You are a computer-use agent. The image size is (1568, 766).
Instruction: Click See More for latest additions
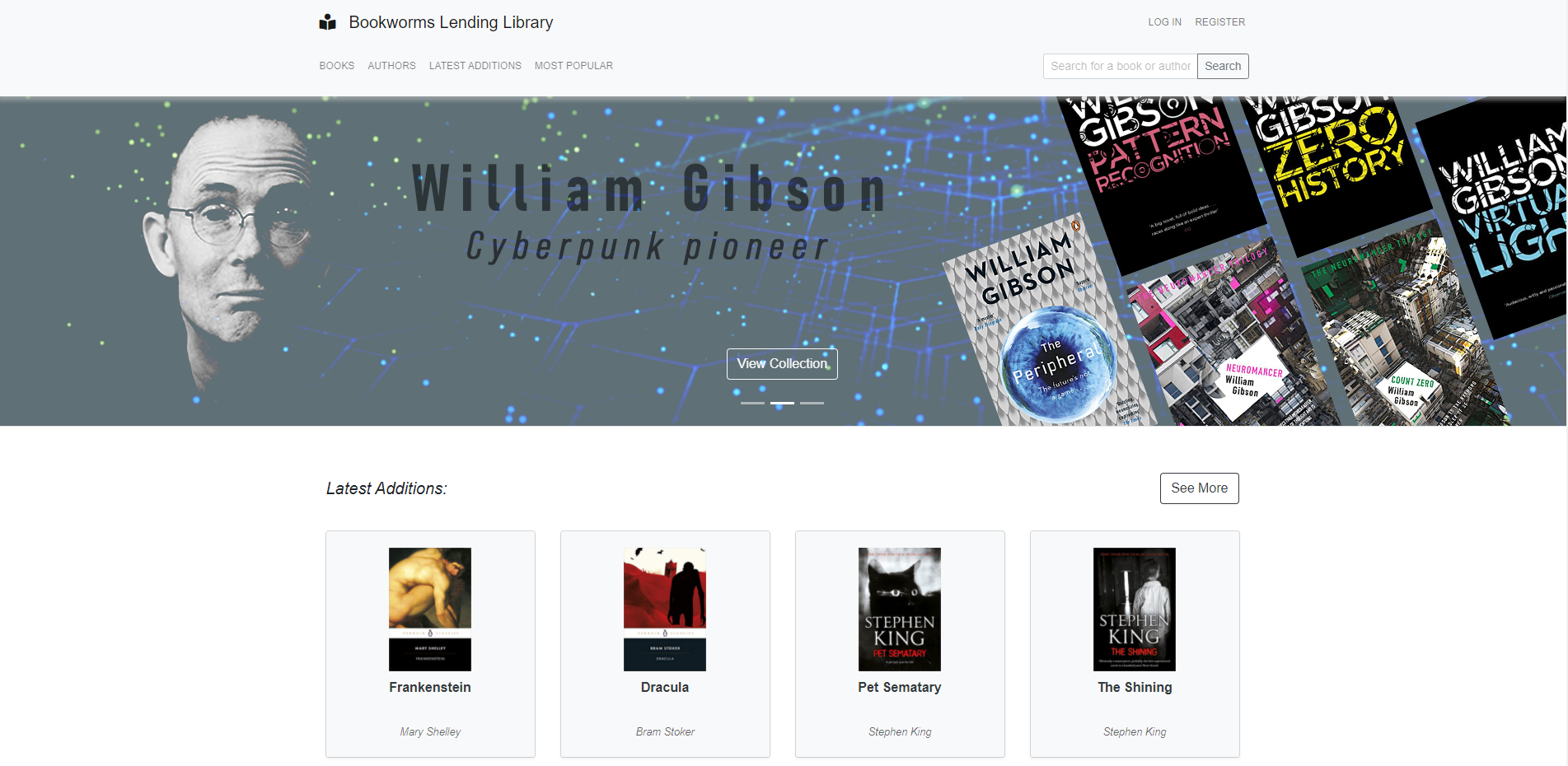coord(1200,488)
